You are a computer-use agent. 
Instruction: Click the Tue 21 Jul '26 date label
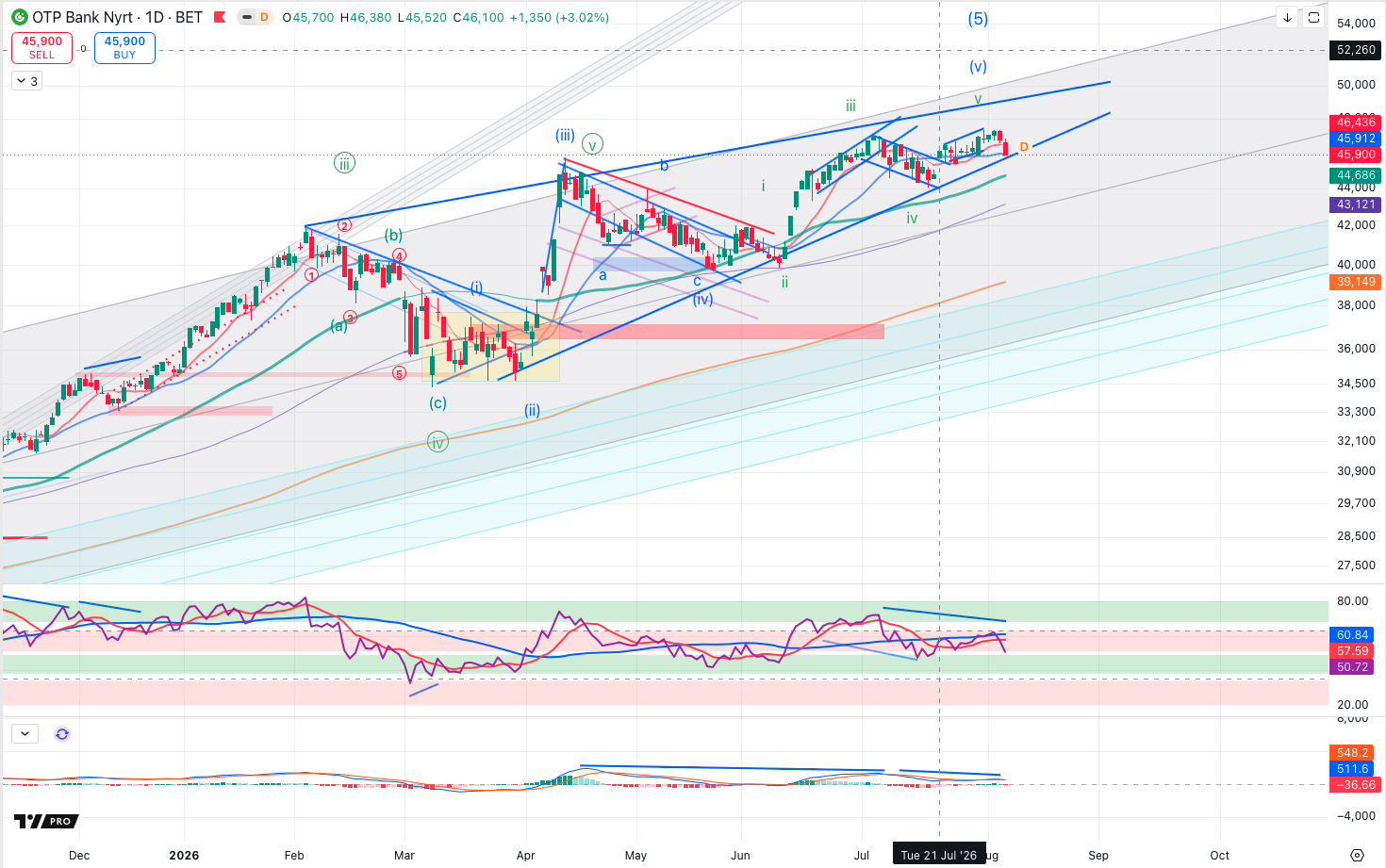(939, 855)
